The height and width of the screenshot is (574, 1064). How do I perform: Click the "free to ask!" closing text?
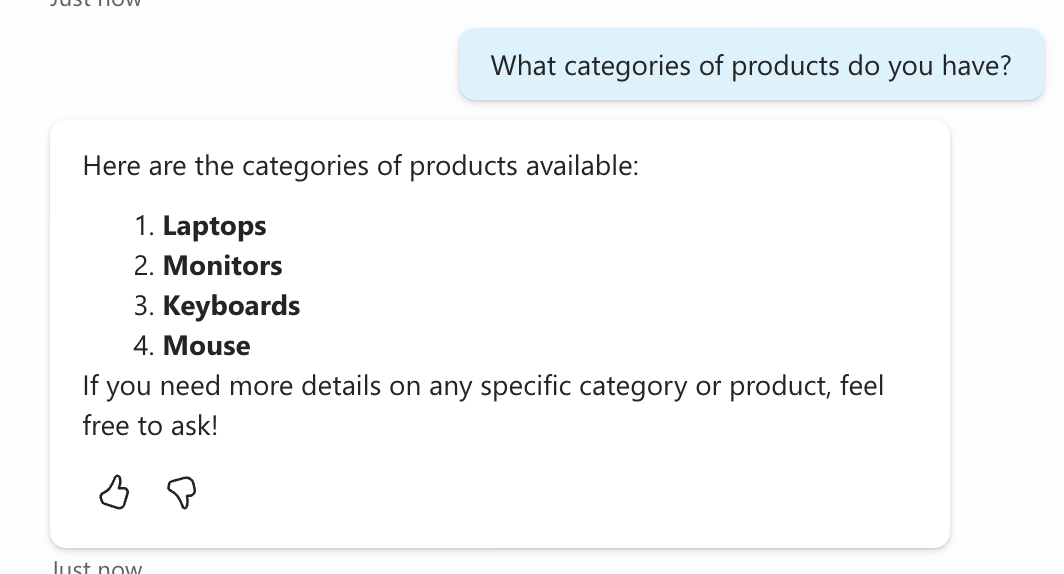[149, 426]
